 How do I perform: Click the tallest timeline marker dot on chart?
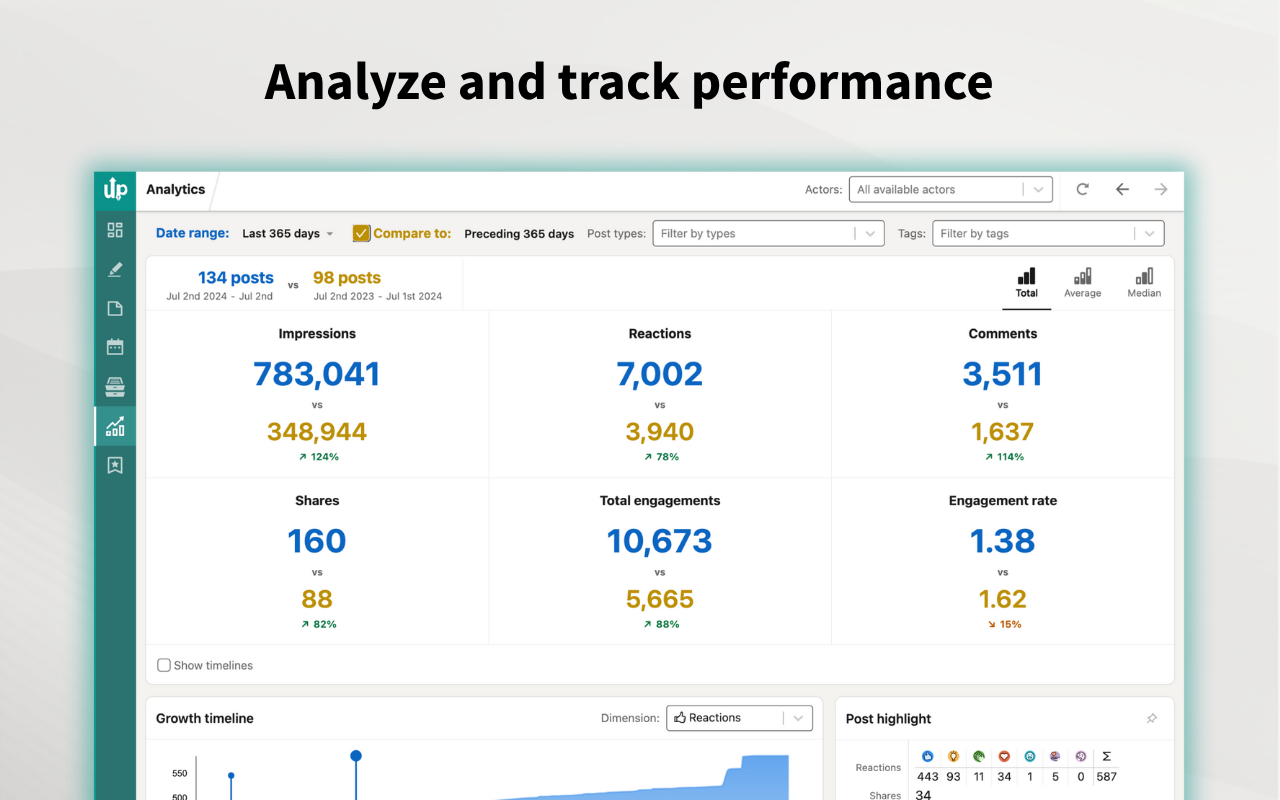(x=356, y=756)
